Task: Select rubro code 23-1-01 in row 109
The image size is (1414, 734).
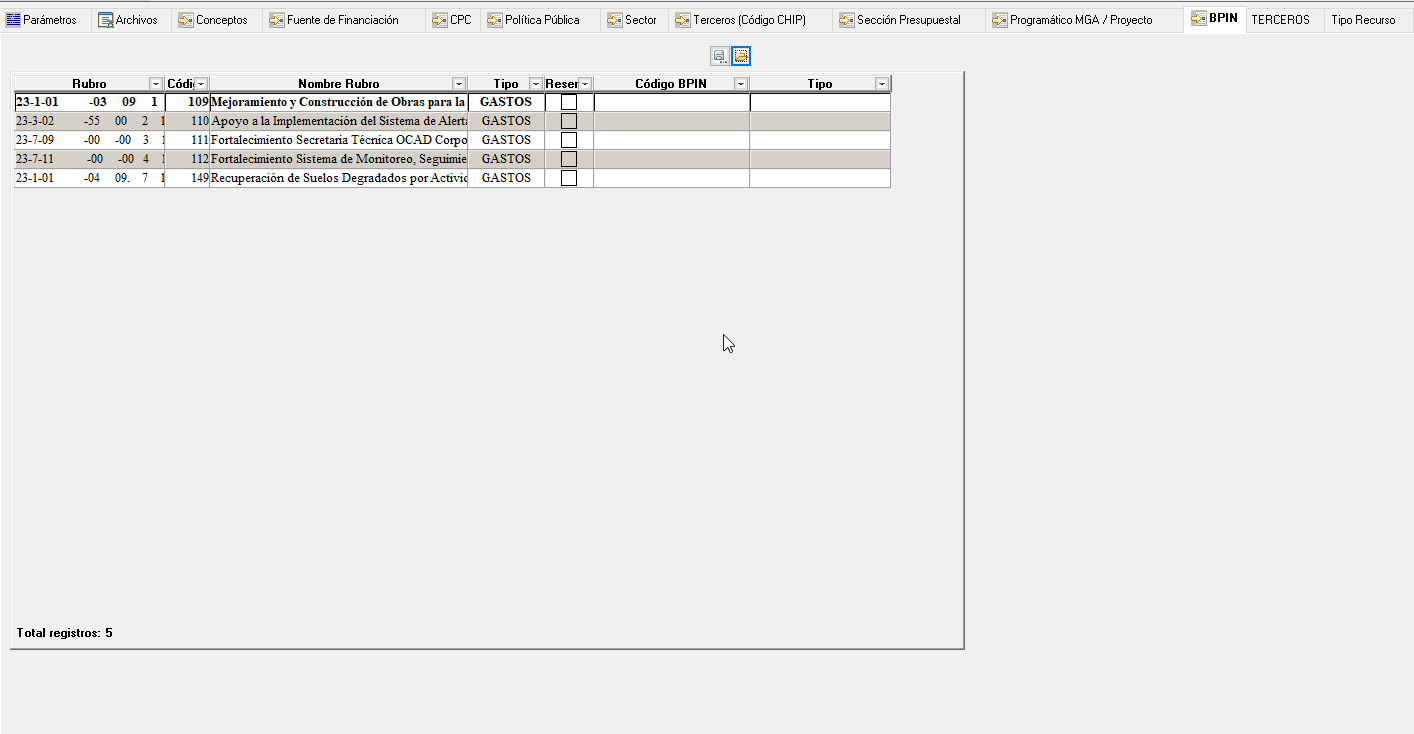Action: (x=37, y=102)
